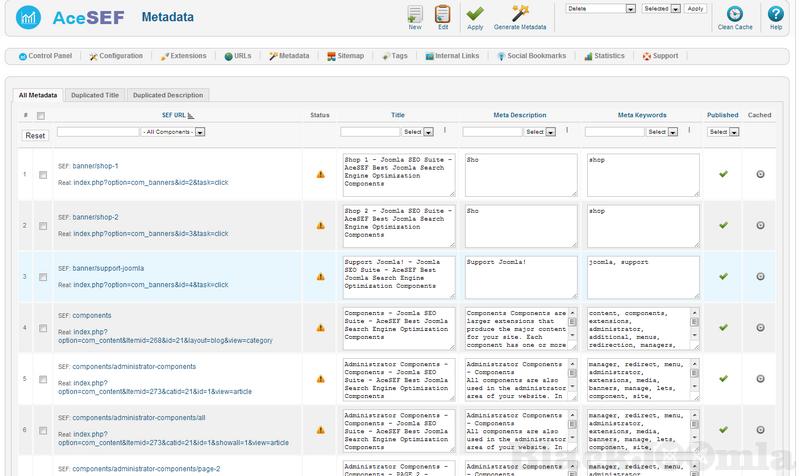Click cached icon for banner/support-joomla row
800x476 pixels.
[760, 276]
